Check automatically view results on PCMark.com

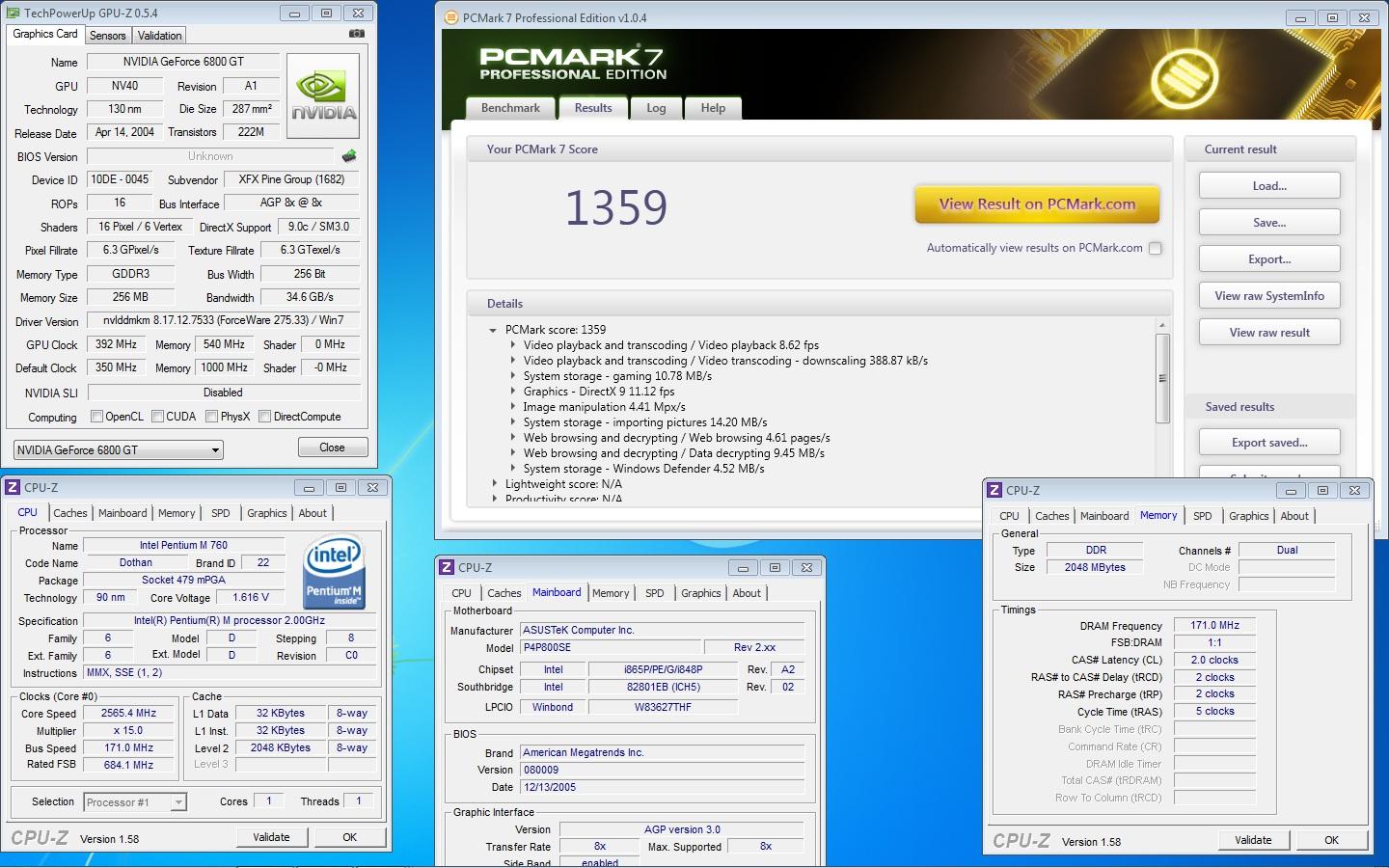1155,248
